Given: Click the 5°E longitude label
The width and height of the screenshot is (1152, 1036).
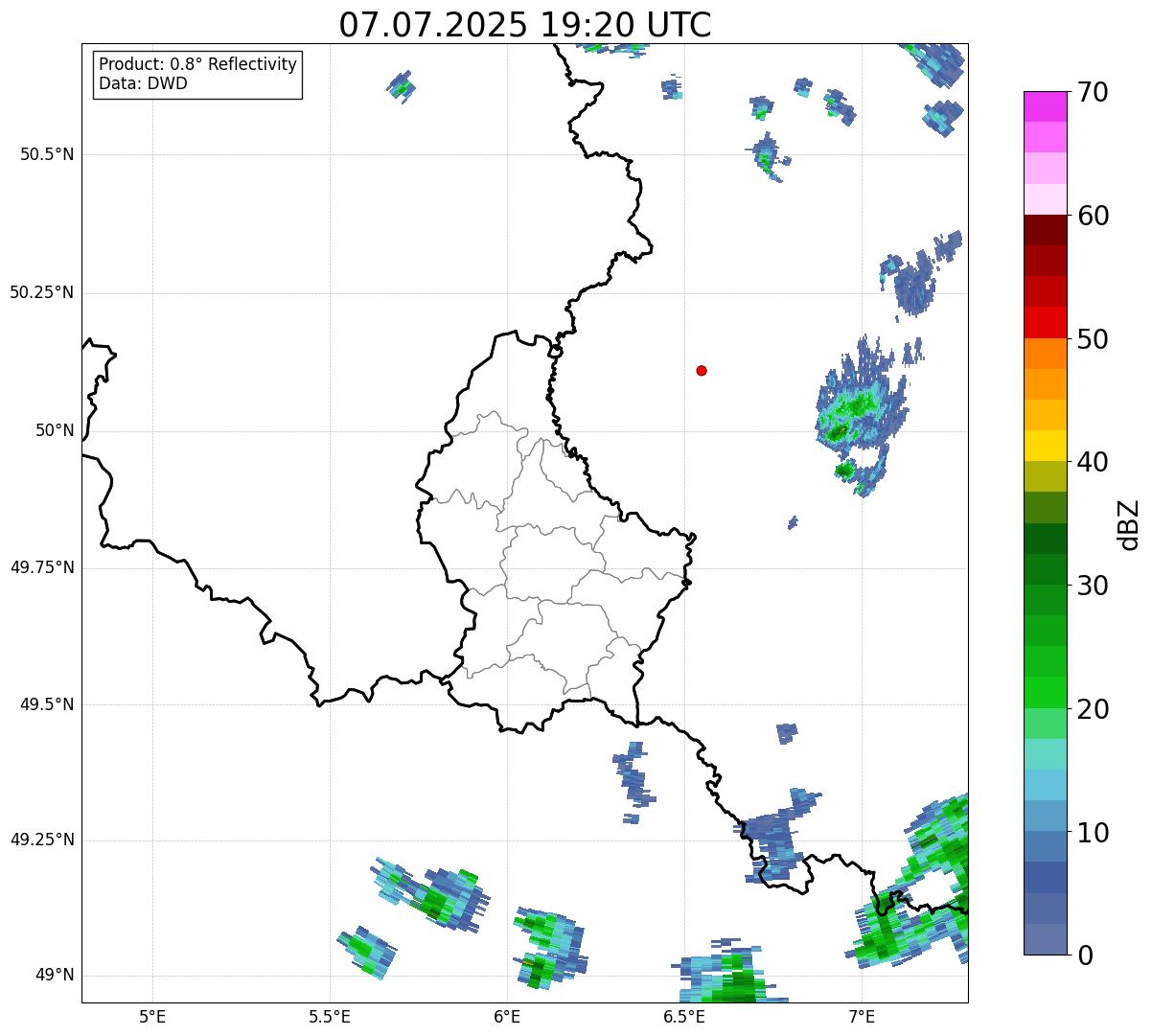Looking at the screenshot, I should (x=152, y=1016).
